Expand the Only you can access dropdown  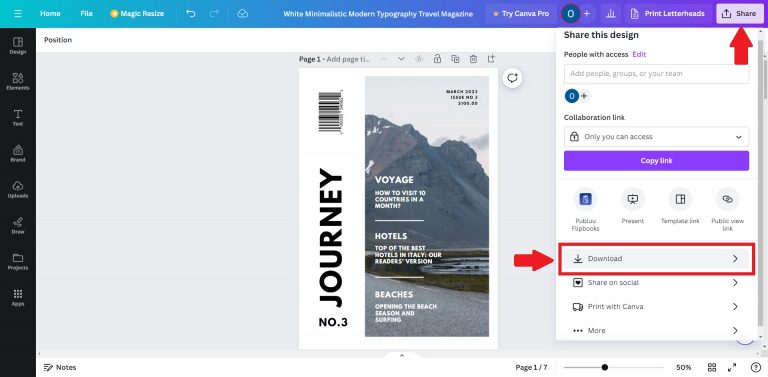[656, 137]
